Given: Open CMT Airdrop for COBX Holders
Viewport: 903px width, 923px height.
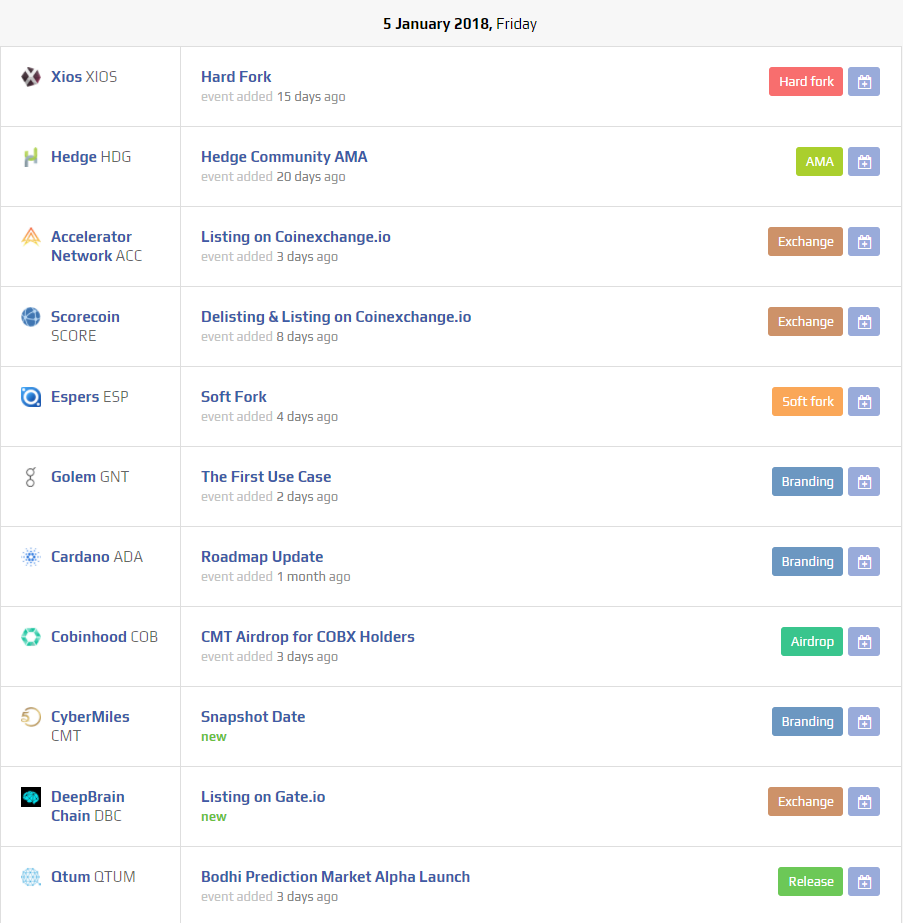Looking at the screenshot, I should click(x=308, y=638).
